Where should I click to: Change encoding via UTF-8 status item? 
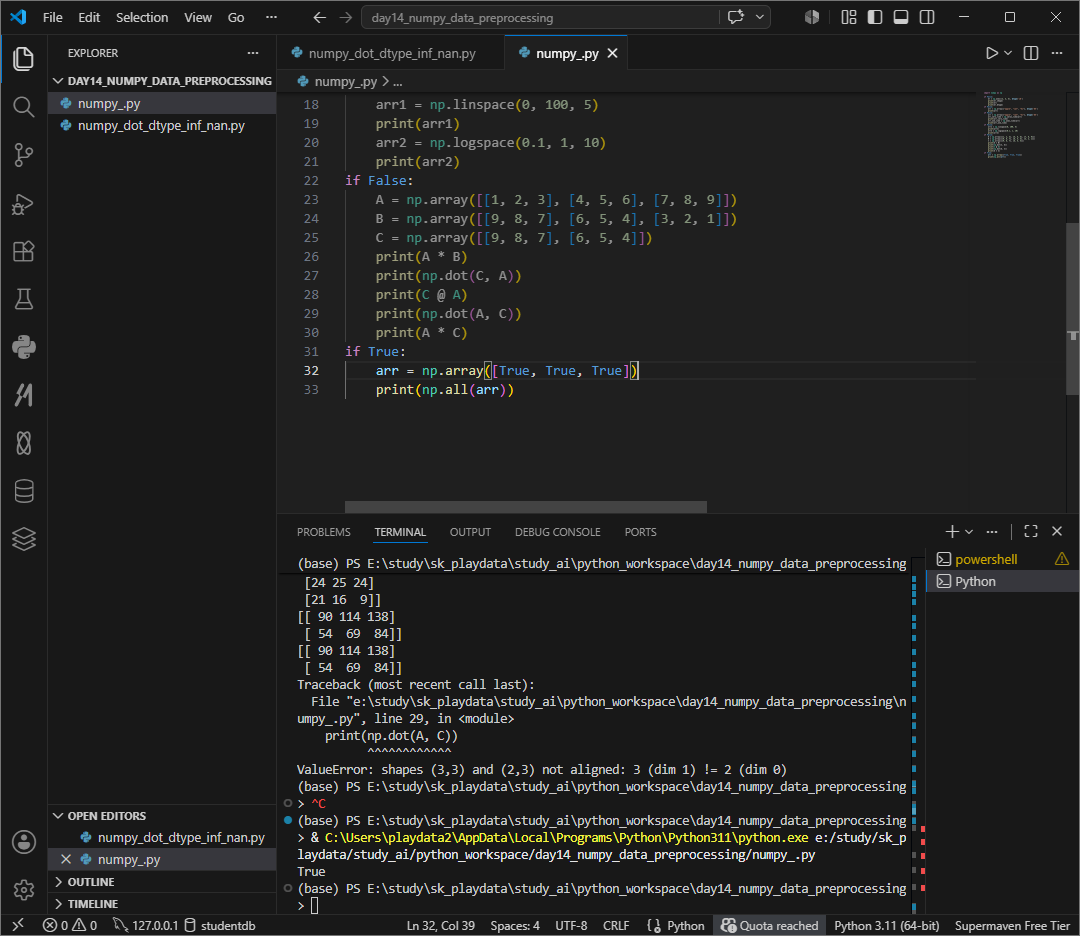click(x=571, y=925)
